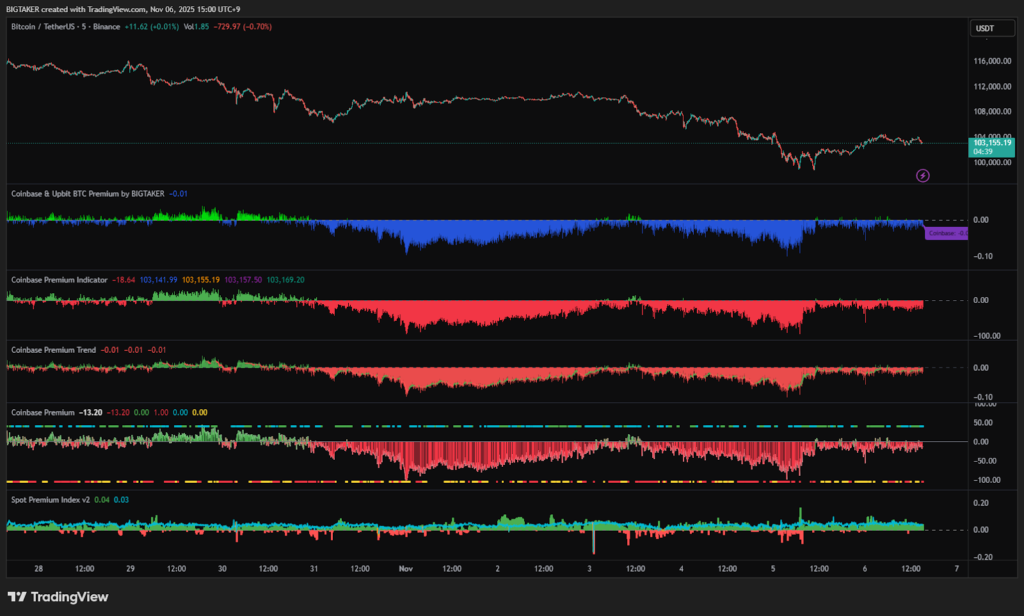1024x616 pixels.
Task: Click the +11.62 (+0.01%) change value
Action: [151, 27]
